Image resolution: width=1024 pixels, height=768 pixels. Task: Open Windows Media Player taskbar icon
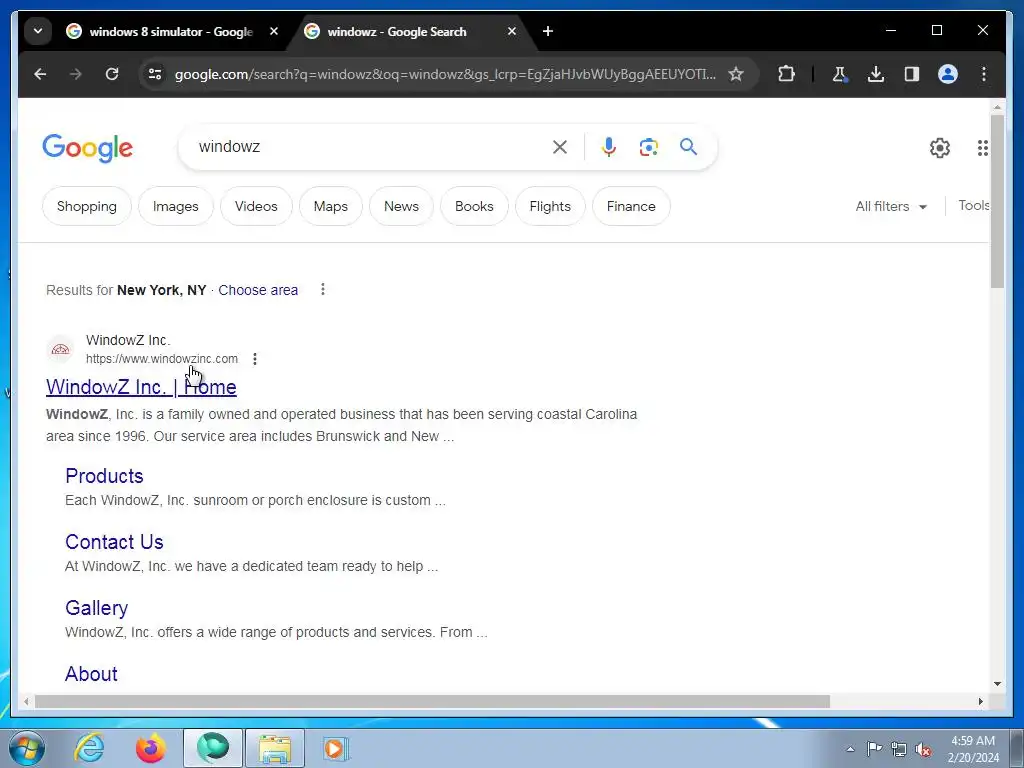tap(336, 748)
